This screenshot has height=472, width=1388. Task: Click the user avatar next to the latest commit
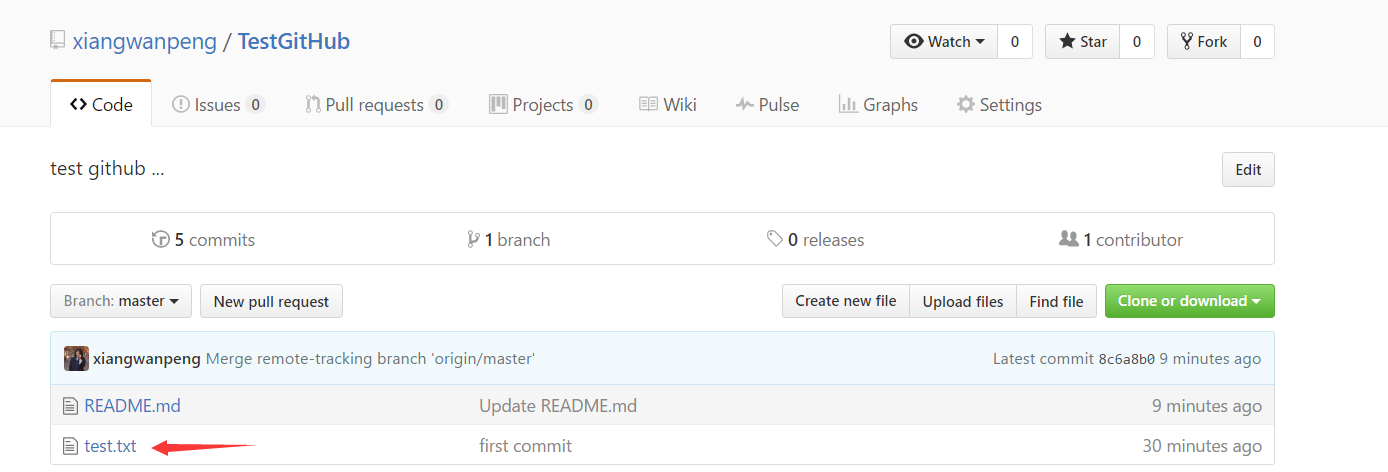76,359
